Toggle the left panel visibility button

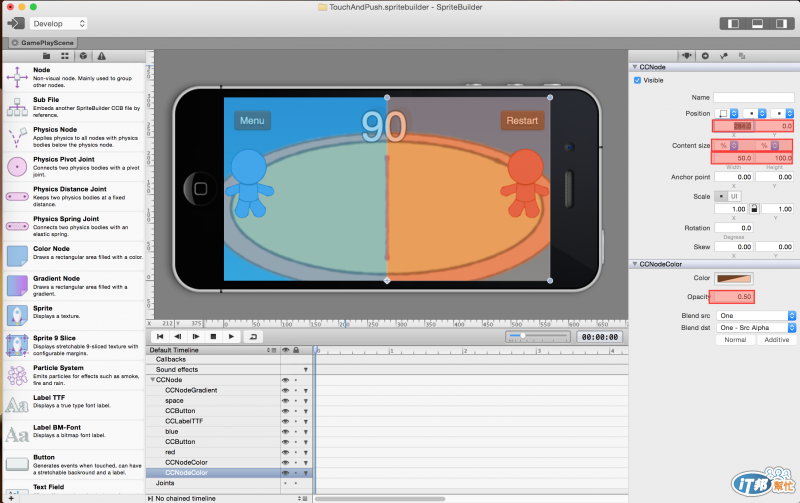(733, 23)
